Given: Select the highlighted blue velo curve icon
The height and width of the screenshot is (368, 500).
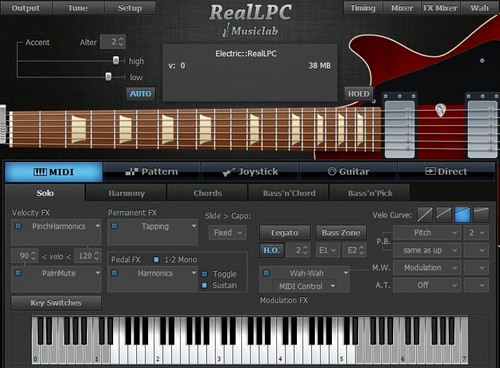Looking at the screenshot, I should coord(462,215).
